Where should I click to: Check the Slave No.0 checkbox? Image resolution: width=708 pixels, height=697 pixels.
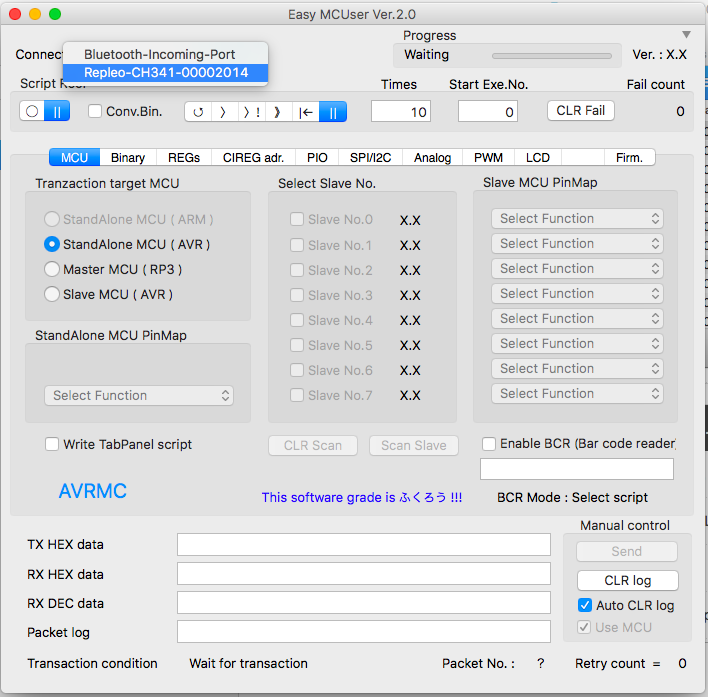[x=297, y=219]
